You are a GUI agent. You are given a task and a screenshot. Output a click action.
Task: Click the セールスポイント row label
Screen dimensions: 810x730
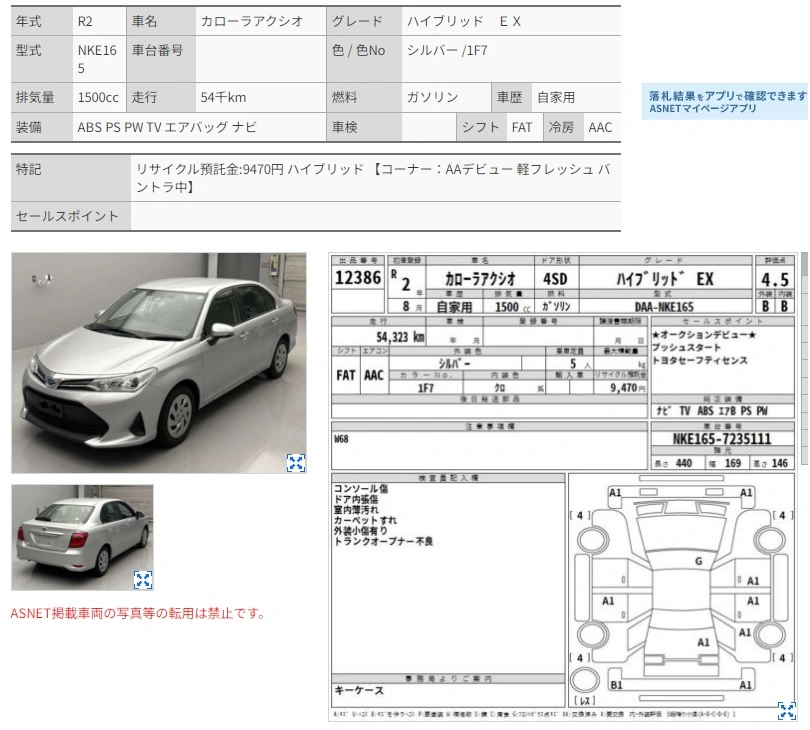pos(67,216)
